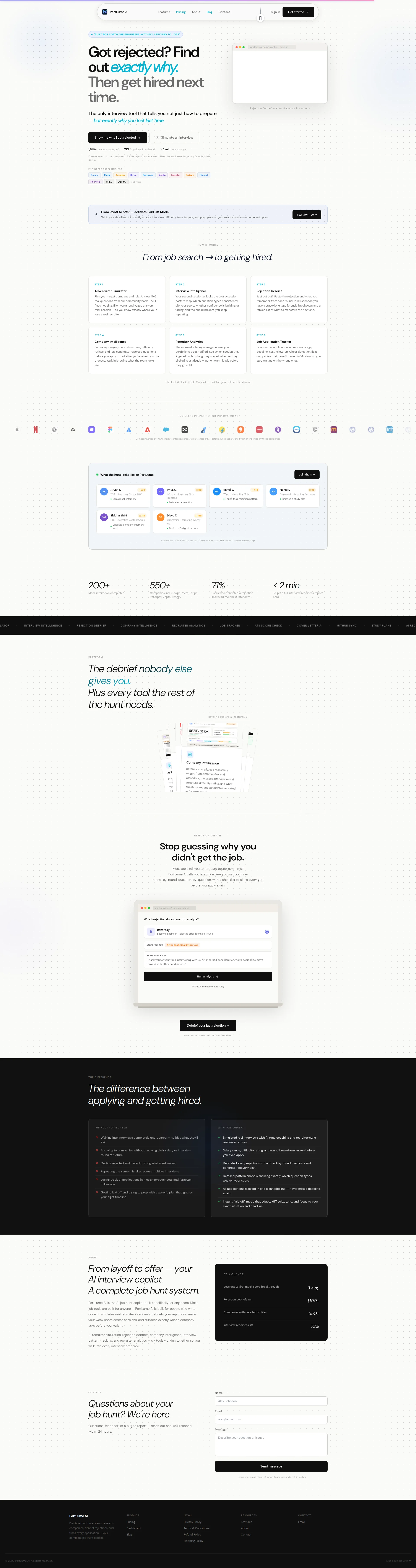Image resolution: width=416 pixels, height=1568 pixels.
Task: Open the footer Dashboard link
Action: (133, 1528)
